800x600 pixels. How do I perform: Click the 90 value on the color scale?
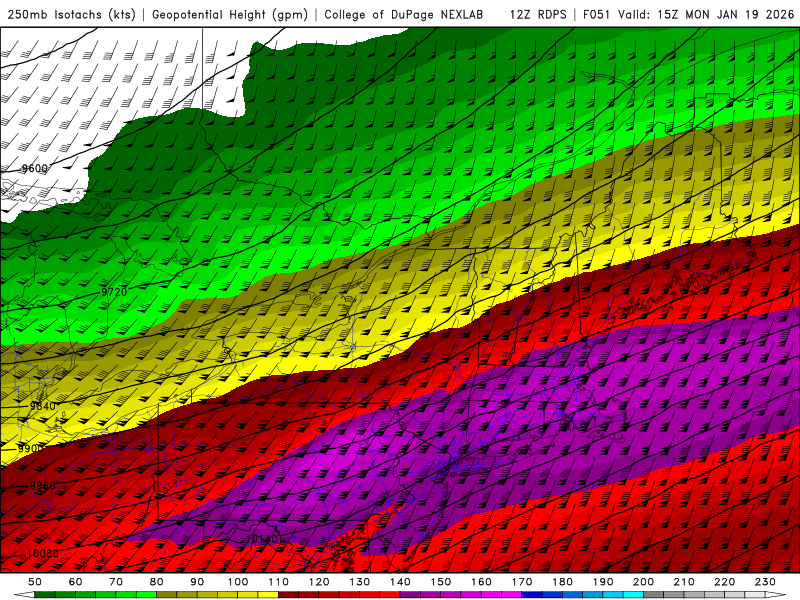[x=197, y=582]
